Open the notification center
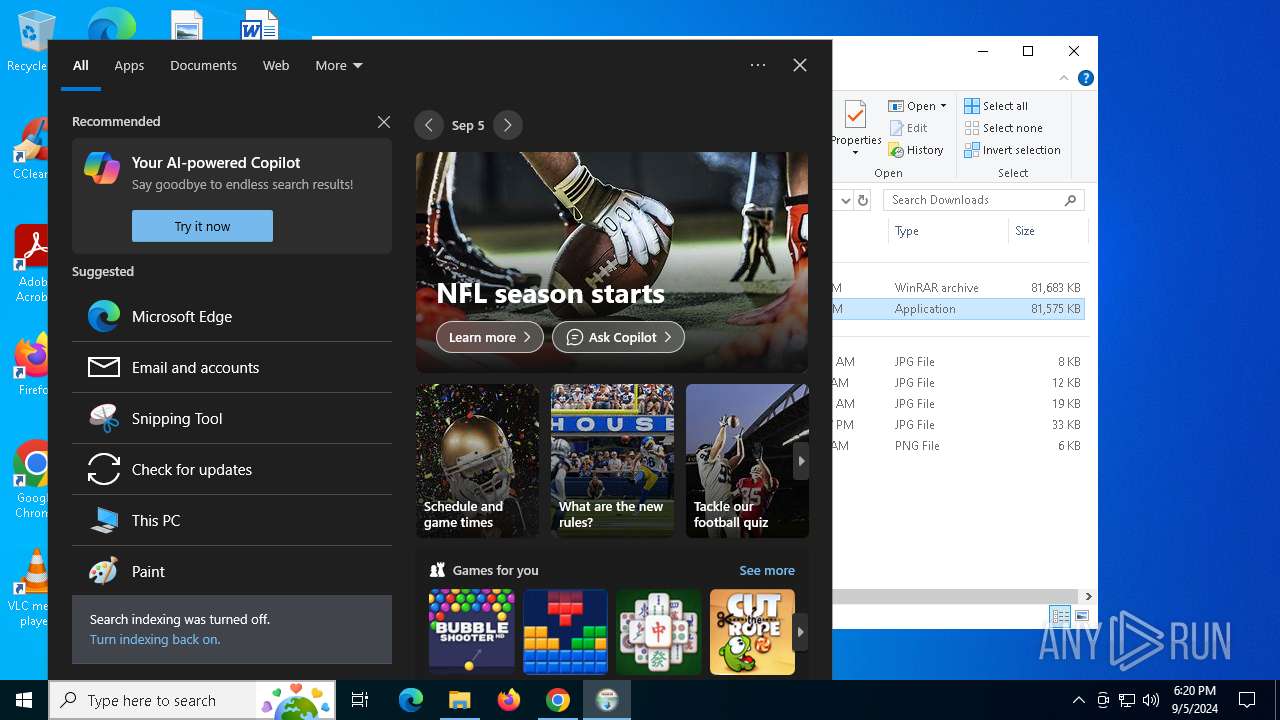 pos(1247,700)
